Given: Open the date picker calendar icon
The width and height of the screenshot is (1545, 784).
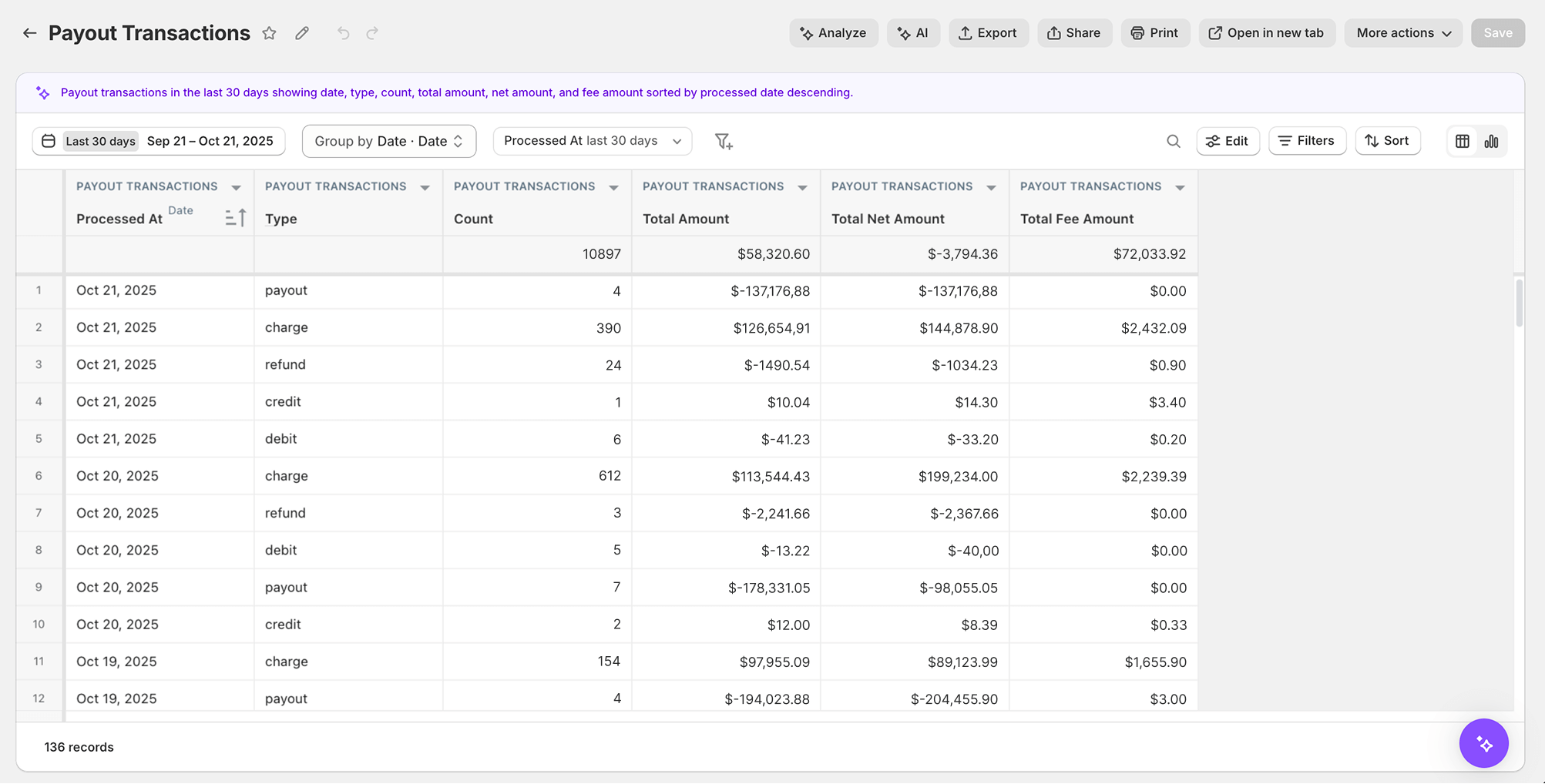Looking at the screenshot, I should [x=48, y=141].
